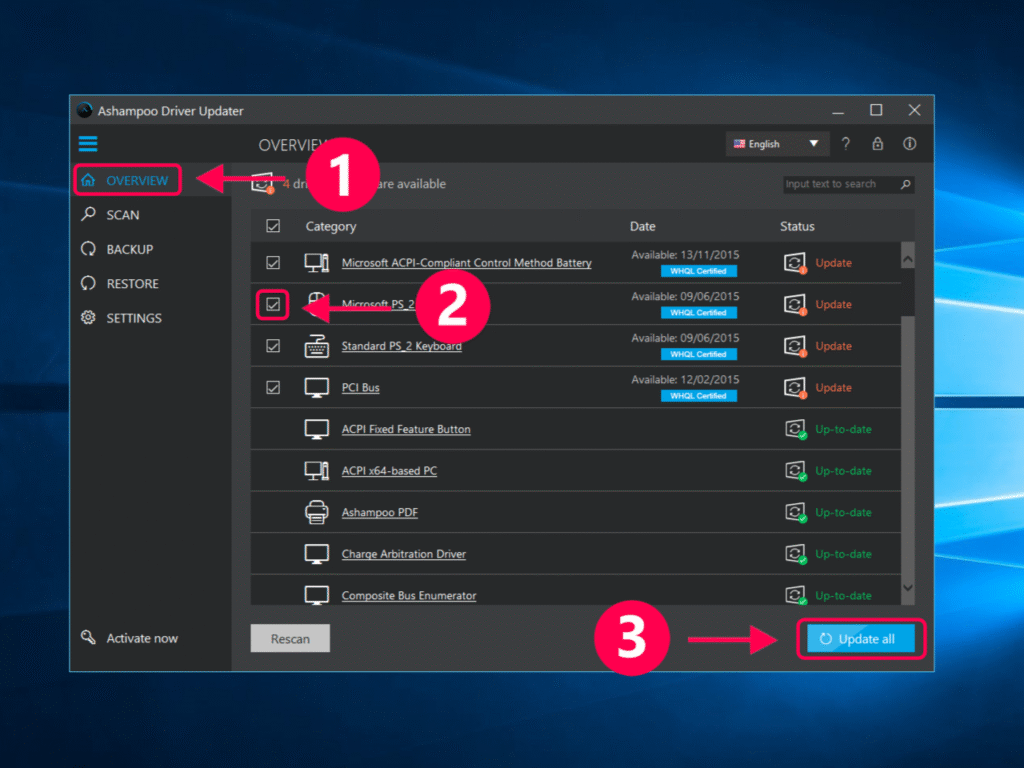This screenshot has height=768, width=1024.
Task: Open the English language dropdown
Action: coord(775,144)
